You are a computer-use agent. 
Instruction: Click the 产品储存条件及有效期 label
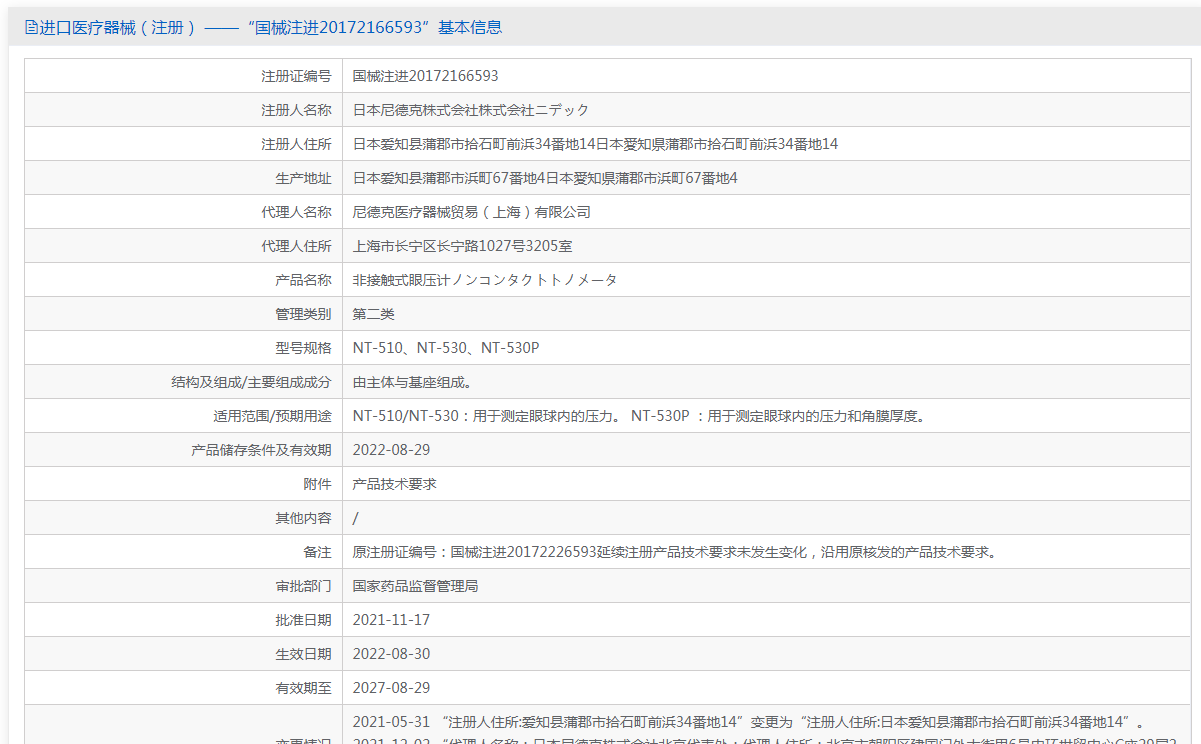coord(261,450)
